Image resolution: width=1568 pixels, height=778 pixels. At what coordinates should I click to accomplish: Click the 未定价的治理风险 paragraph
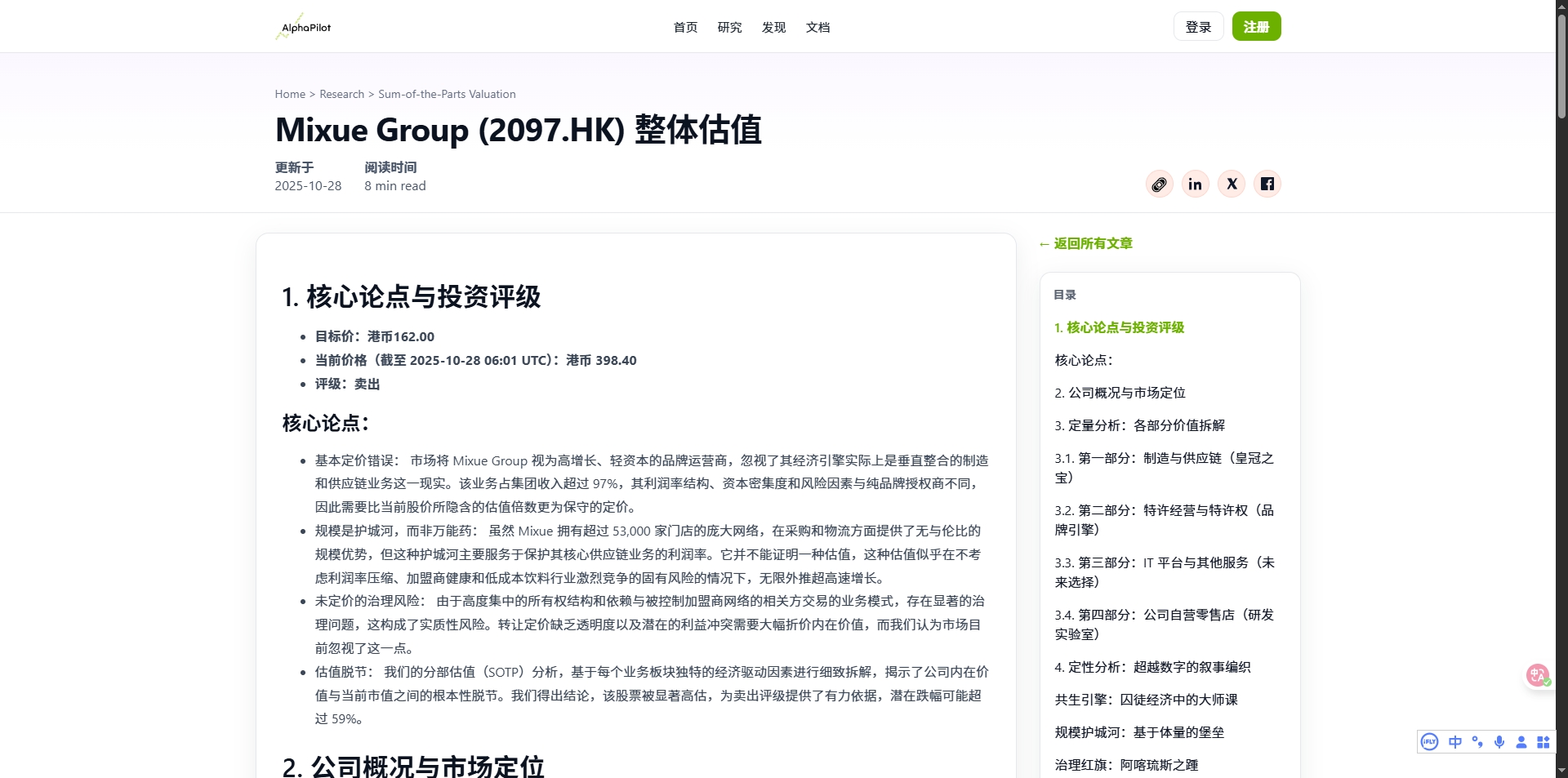[650, 625]
